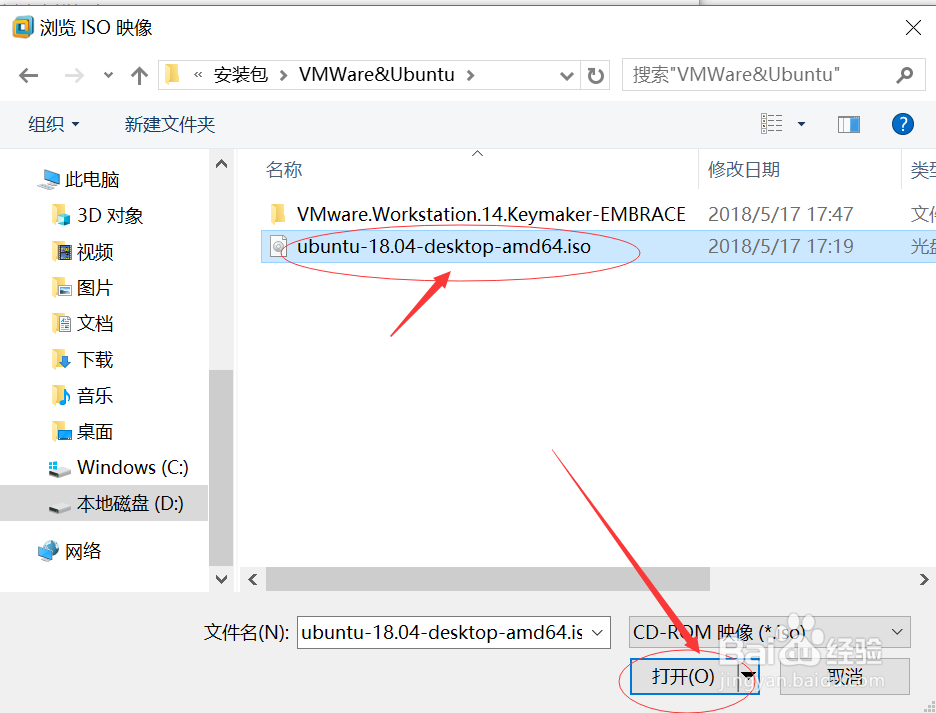
Task: Open the view options dropdown arrow
Action: [x=801, y=124]
